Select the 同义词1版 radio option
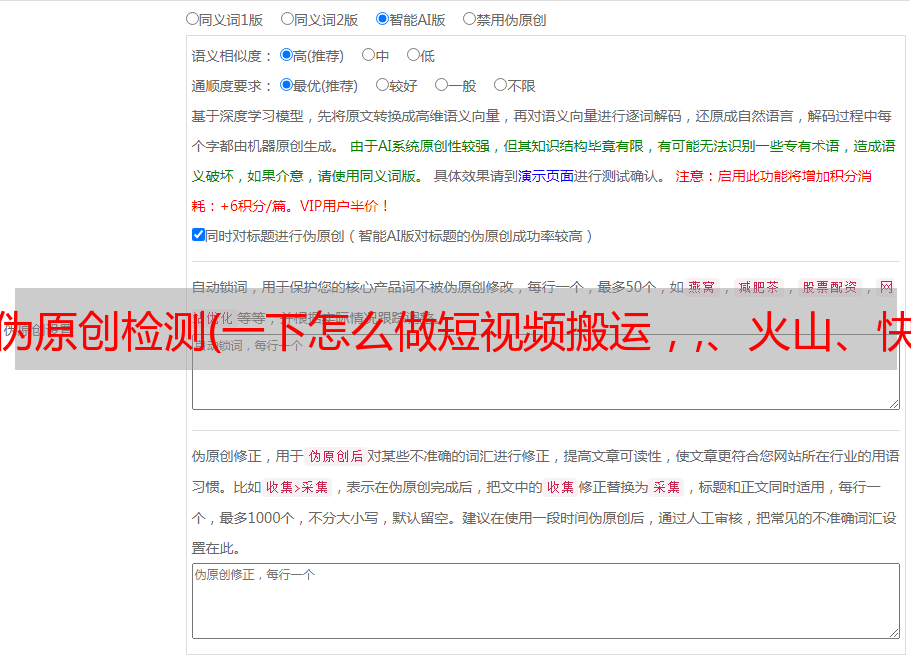 (x=192, y=19)
